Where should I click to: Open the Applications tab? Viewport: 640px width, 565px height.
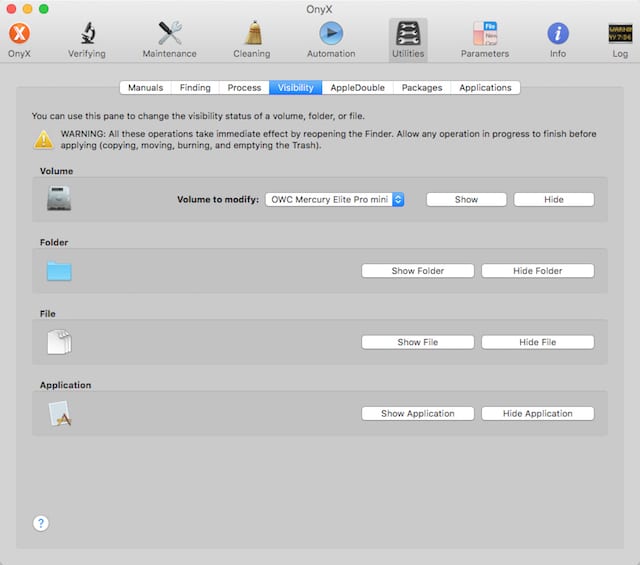click(x=485, y=88)
